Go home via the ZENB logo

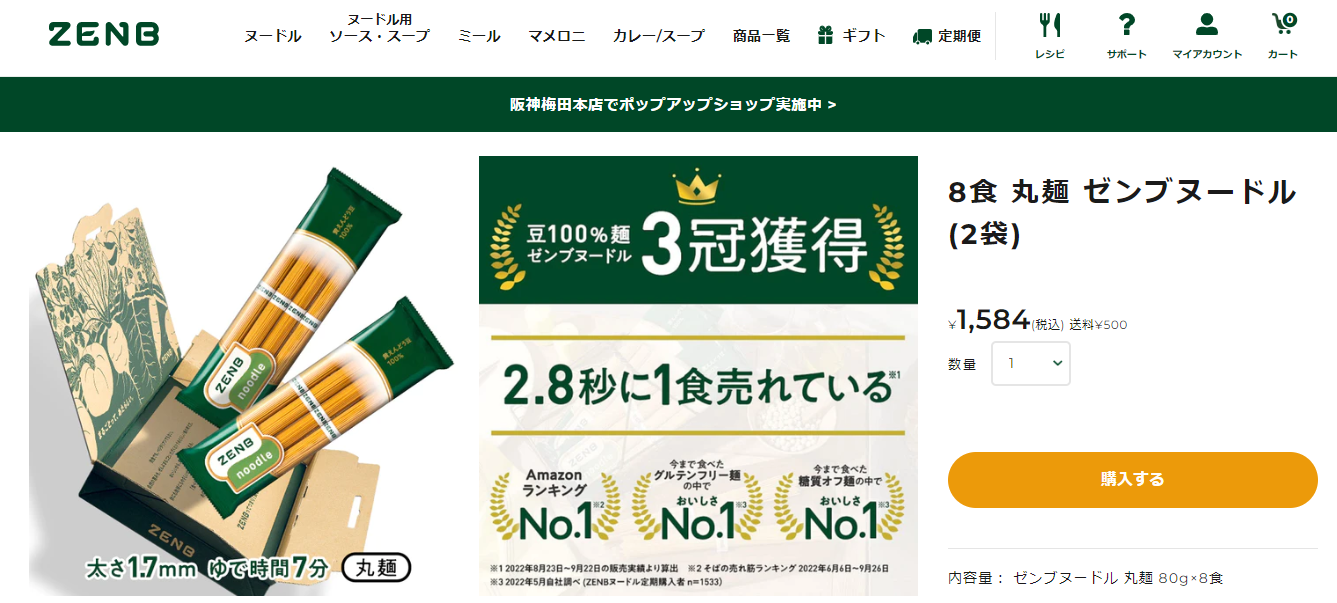[x=104, y=35]
